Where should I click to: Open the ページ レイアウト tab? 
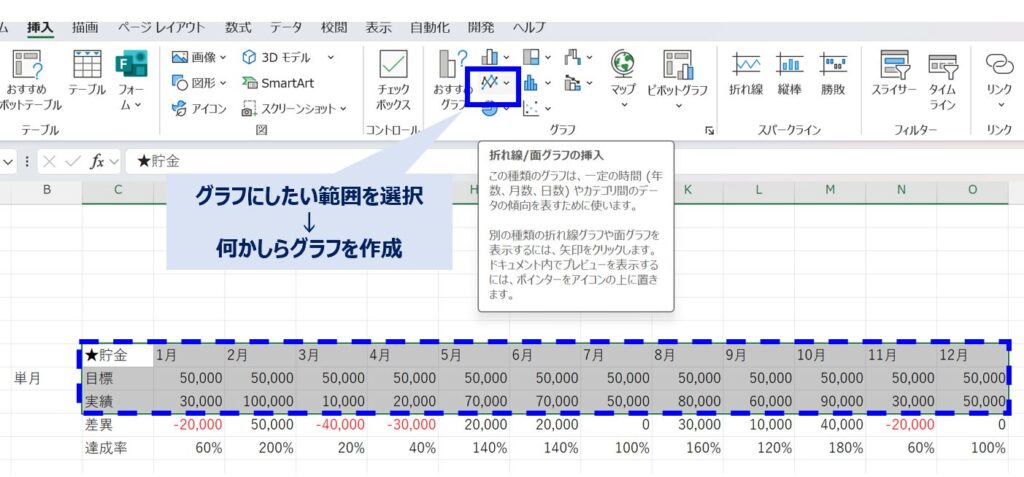[161, 27]
